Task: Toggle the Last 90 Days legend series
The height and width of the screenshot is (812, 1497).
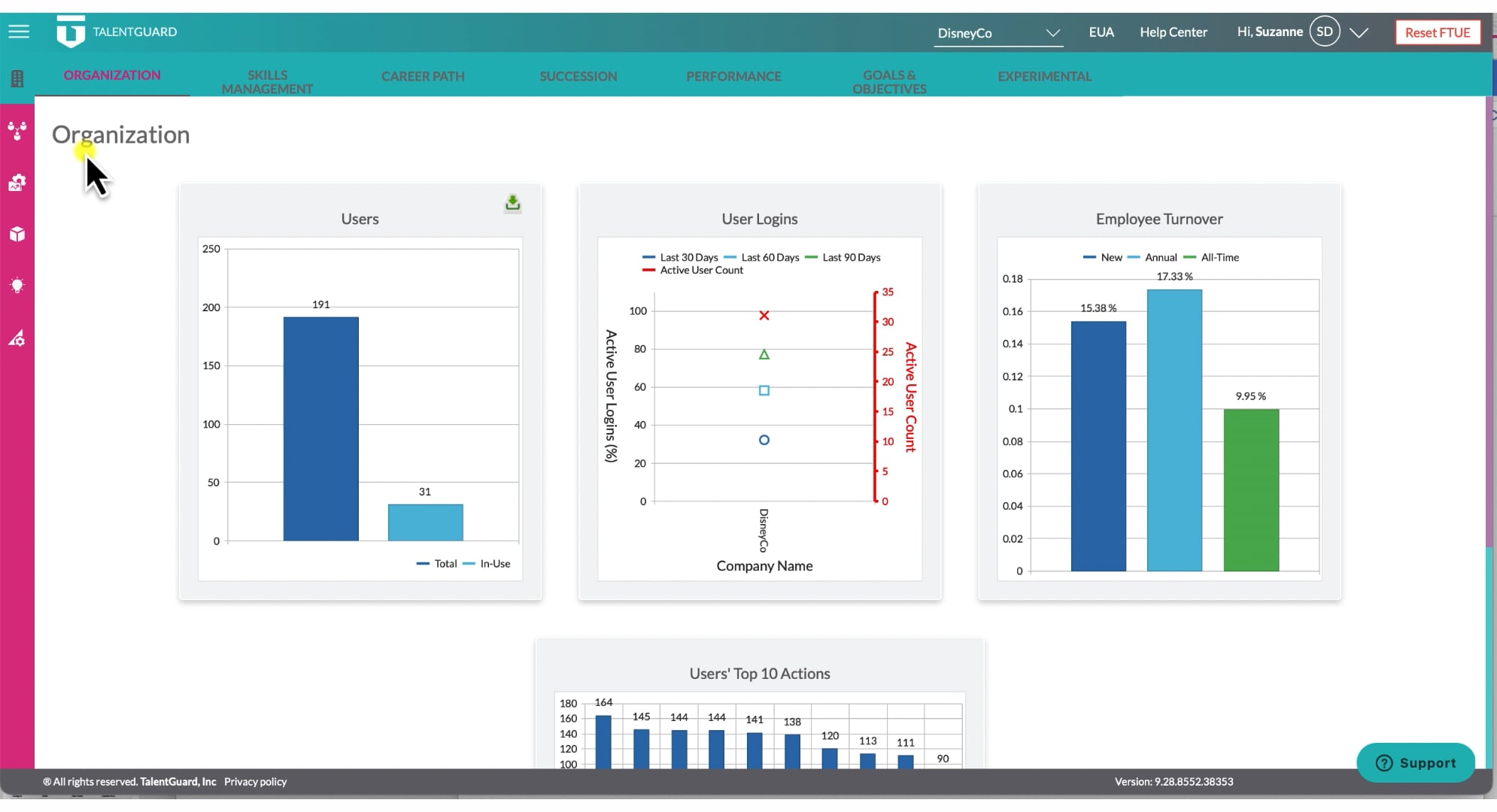Action: point(843,257)
